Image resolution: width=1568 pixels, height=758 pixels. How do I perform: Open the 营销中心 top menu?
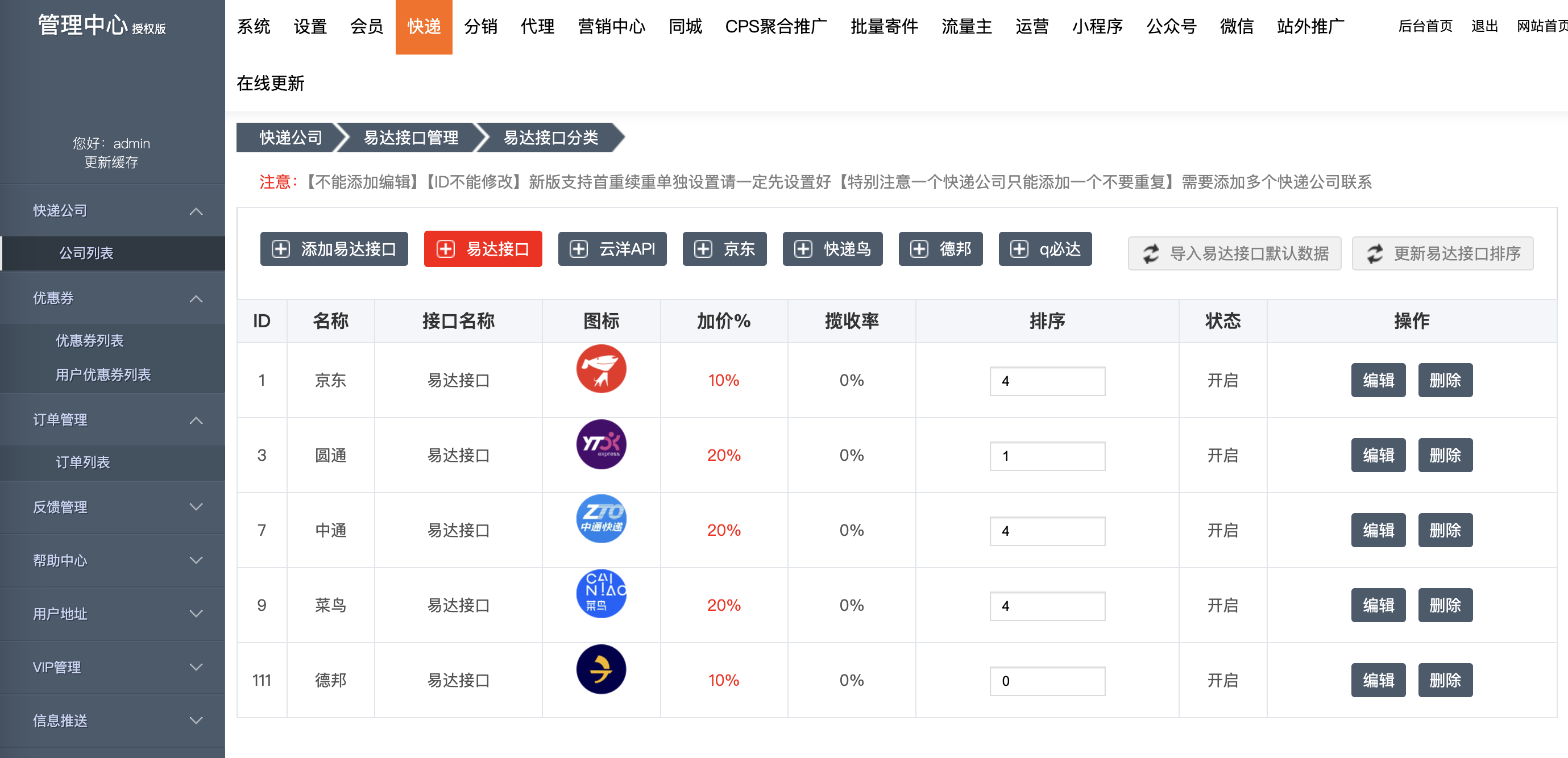coord(611,27)
